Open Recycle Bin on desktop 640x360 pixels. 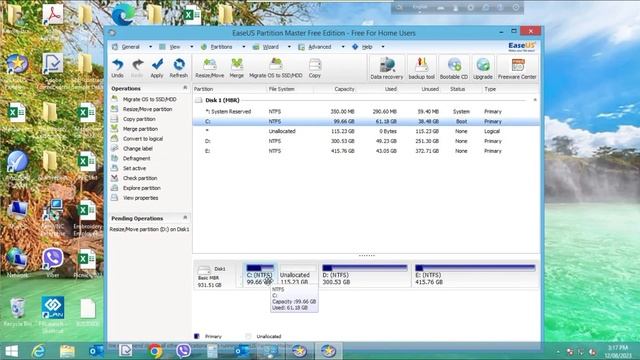click(x=17, y=312)
